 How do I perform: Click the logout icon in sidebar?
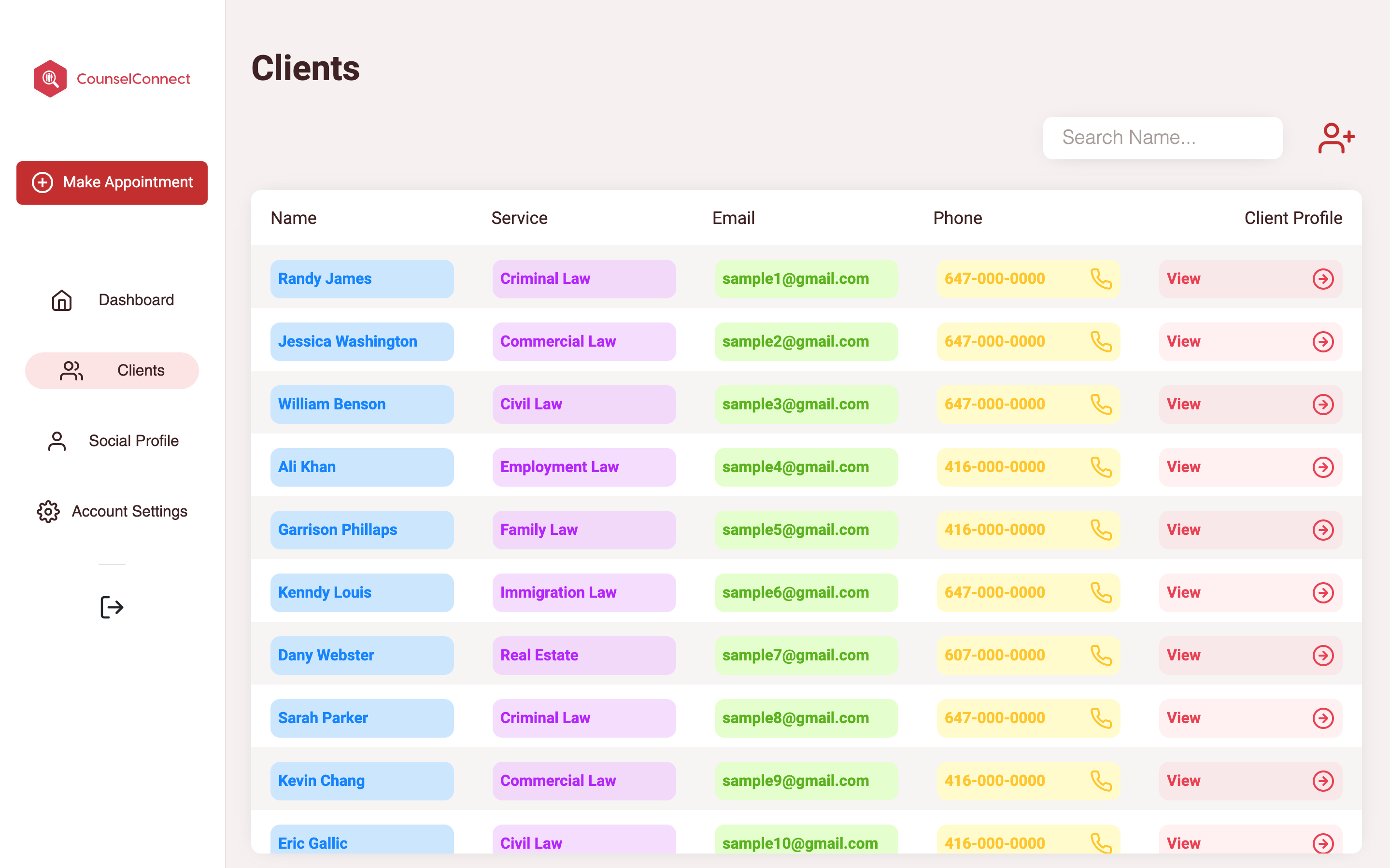(x=112, y=607)
